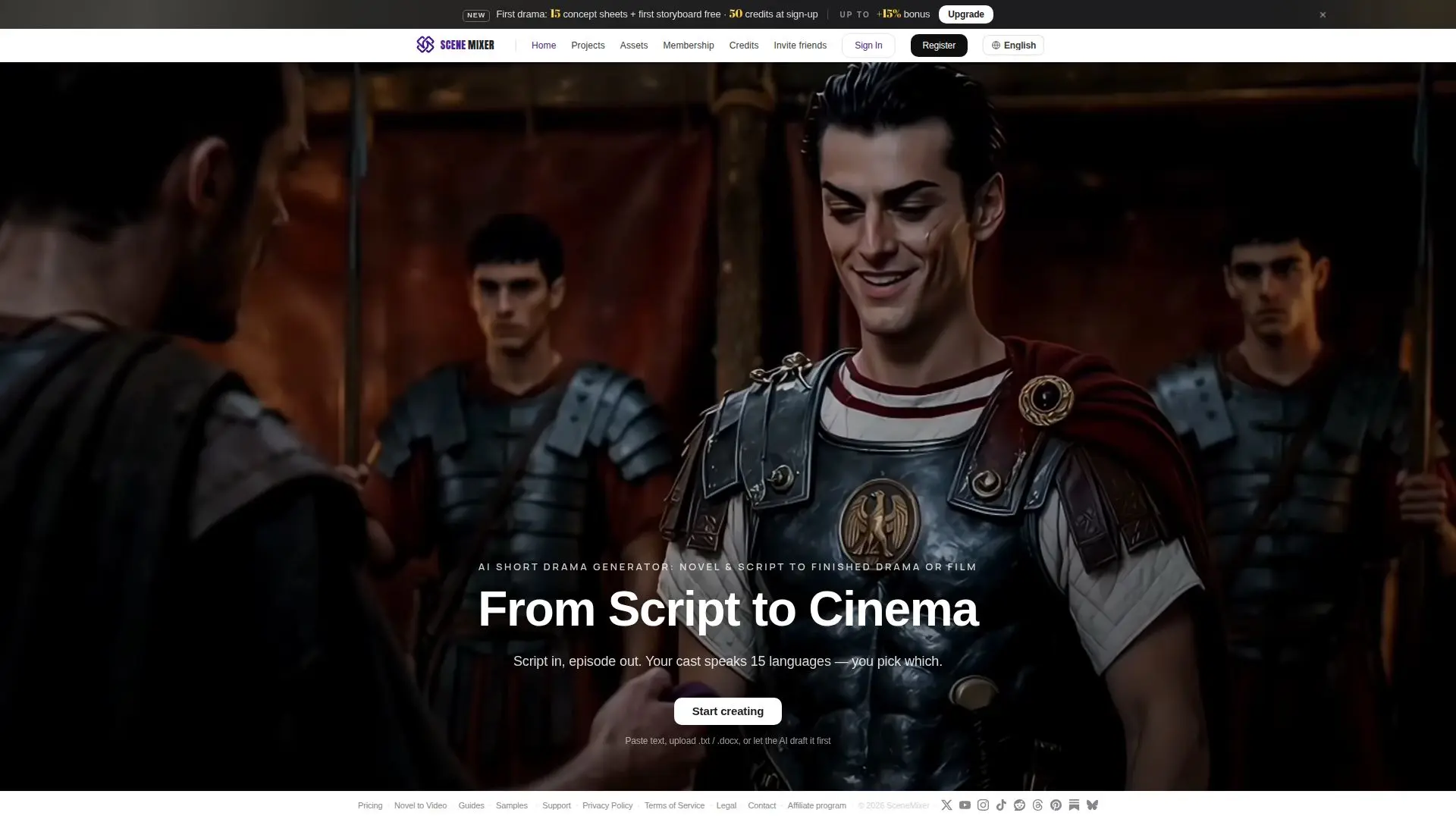
Task: Open the Legal footer link
Action: coord(726,805)
